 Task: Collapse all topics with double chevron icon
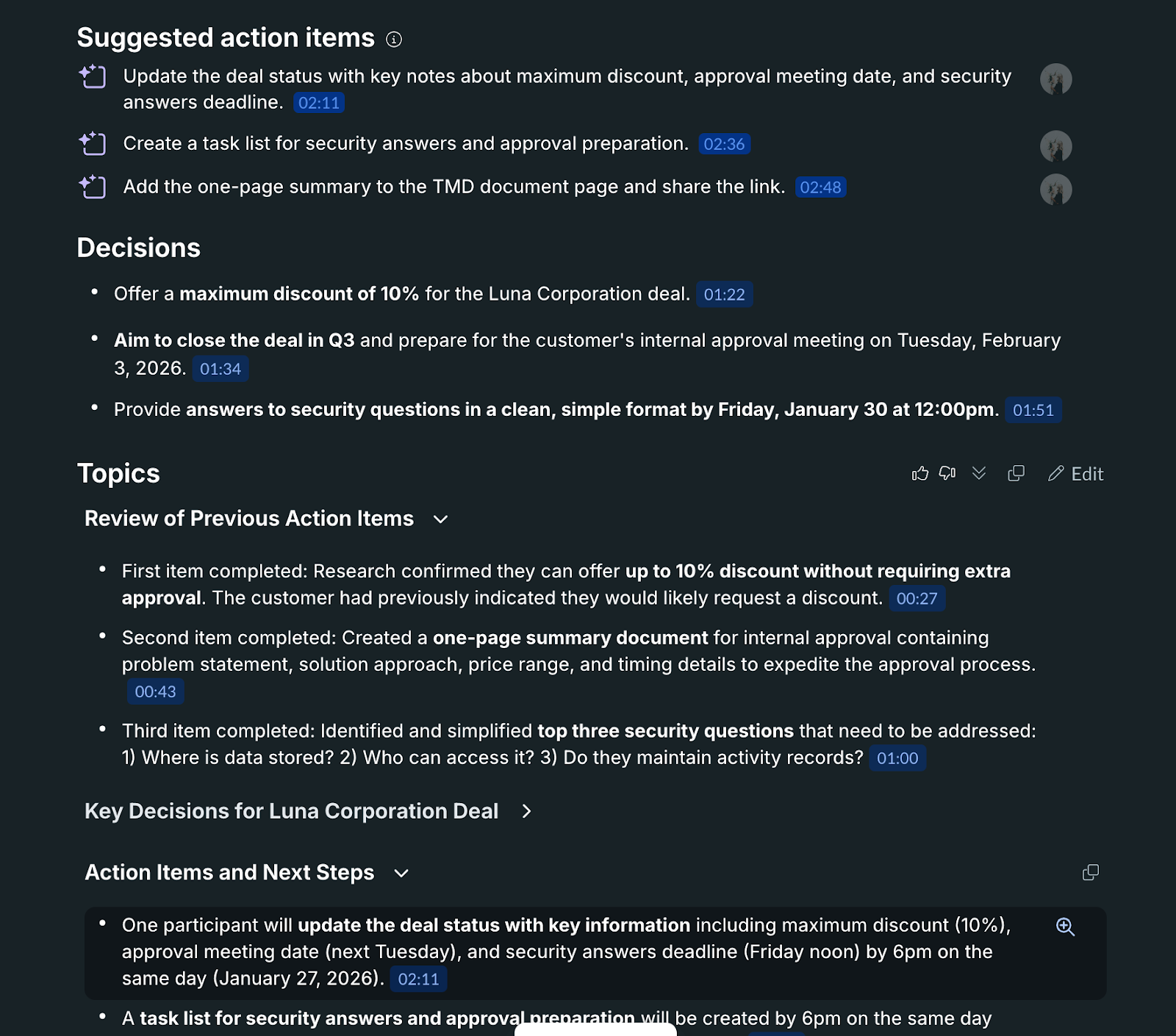coord(979,474)
